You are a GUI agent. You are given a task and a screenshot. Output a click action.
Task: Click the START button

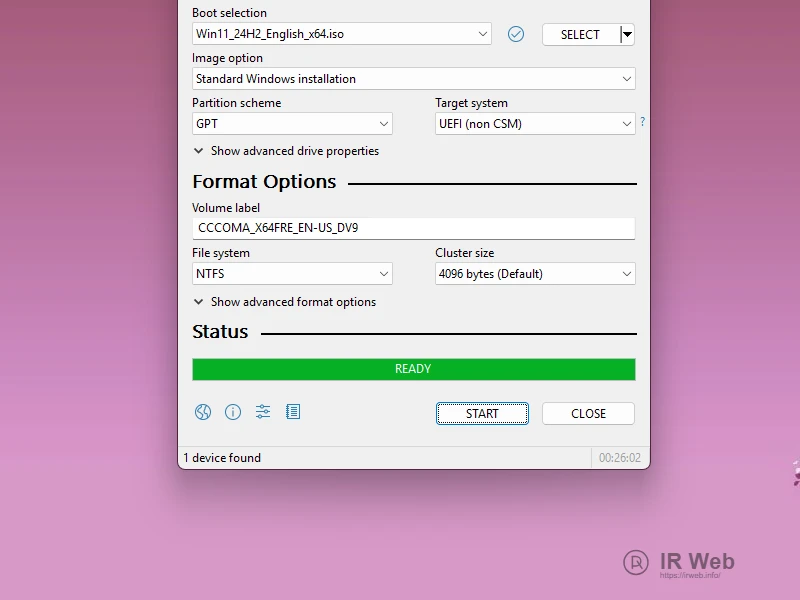(x=482, y=413)
